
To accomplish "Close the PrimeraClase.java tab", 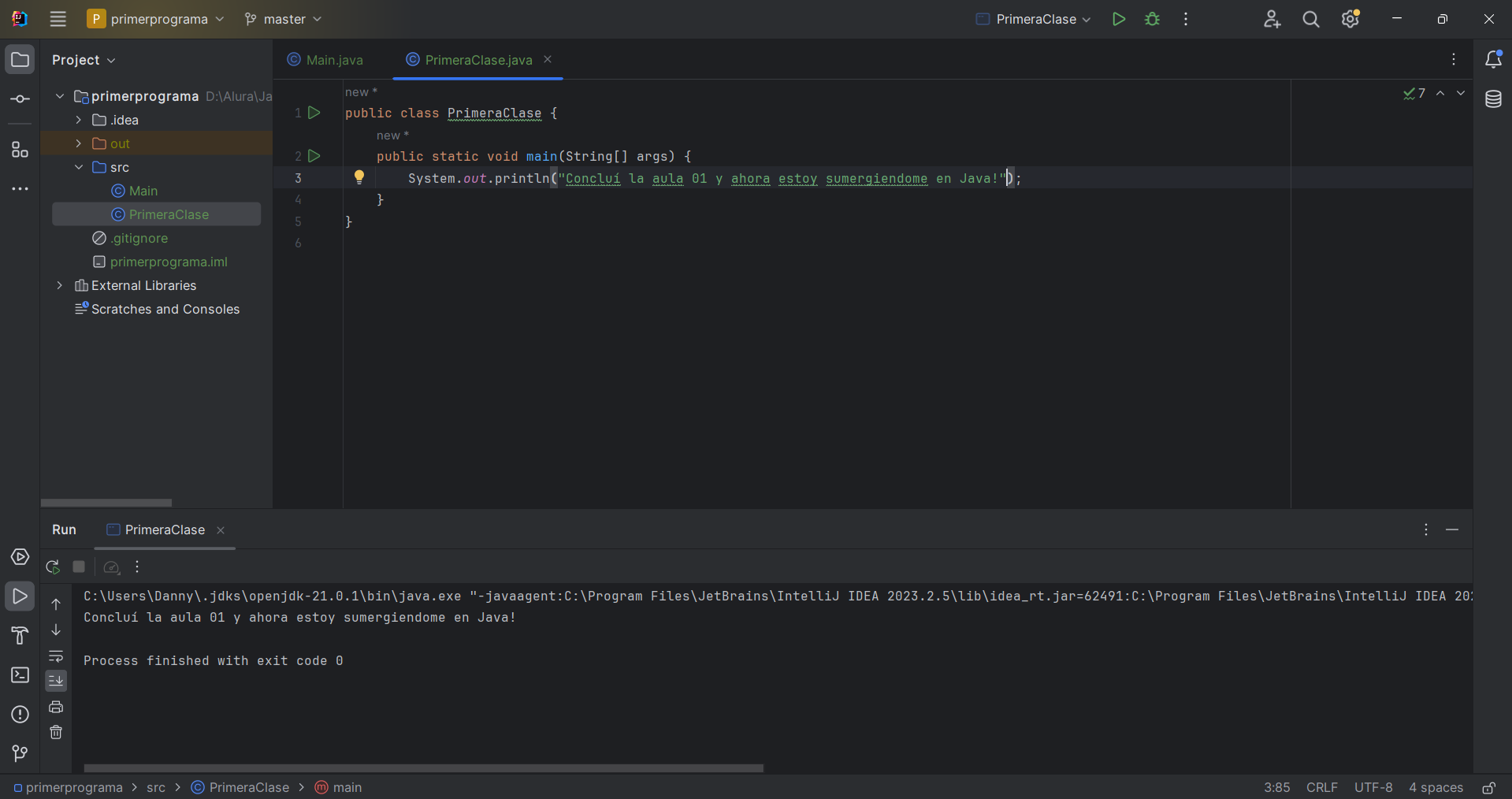I will [548, 59].
